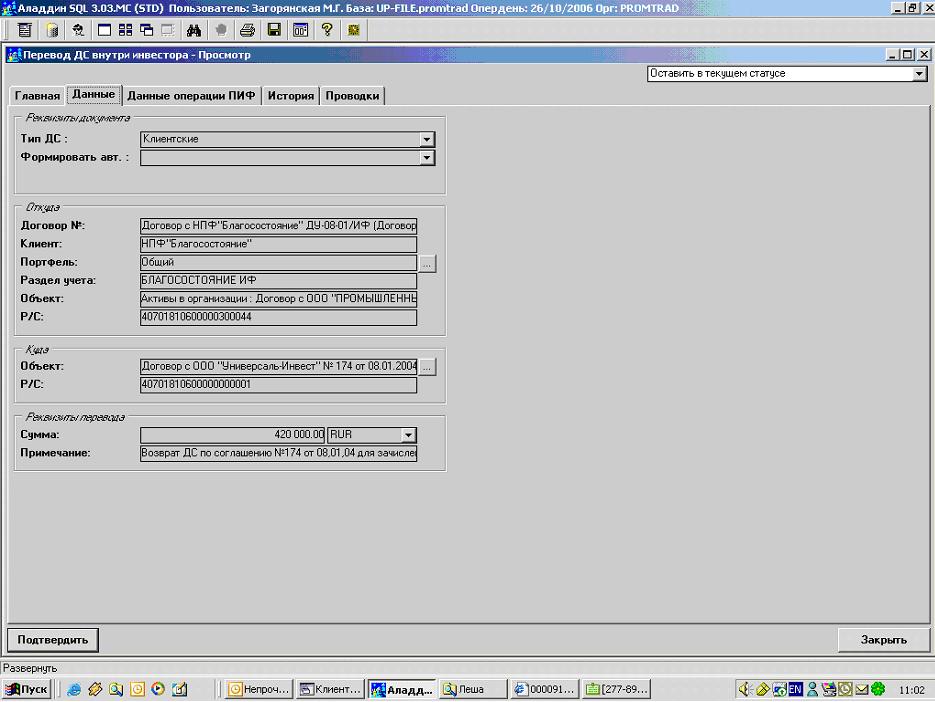Click the document list toolbar icon
Screen dimensions: 935x702
(24, 30)
